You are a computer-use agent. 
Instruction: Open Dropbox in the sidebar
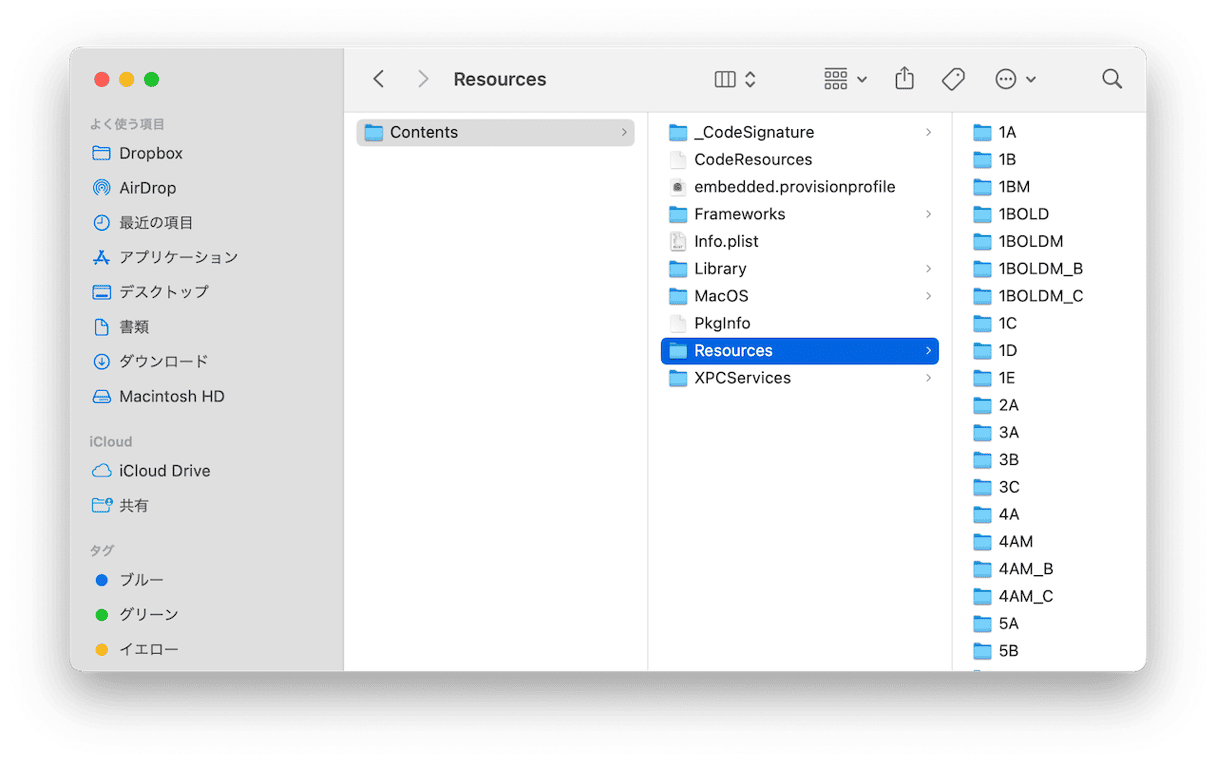point(150,153)
